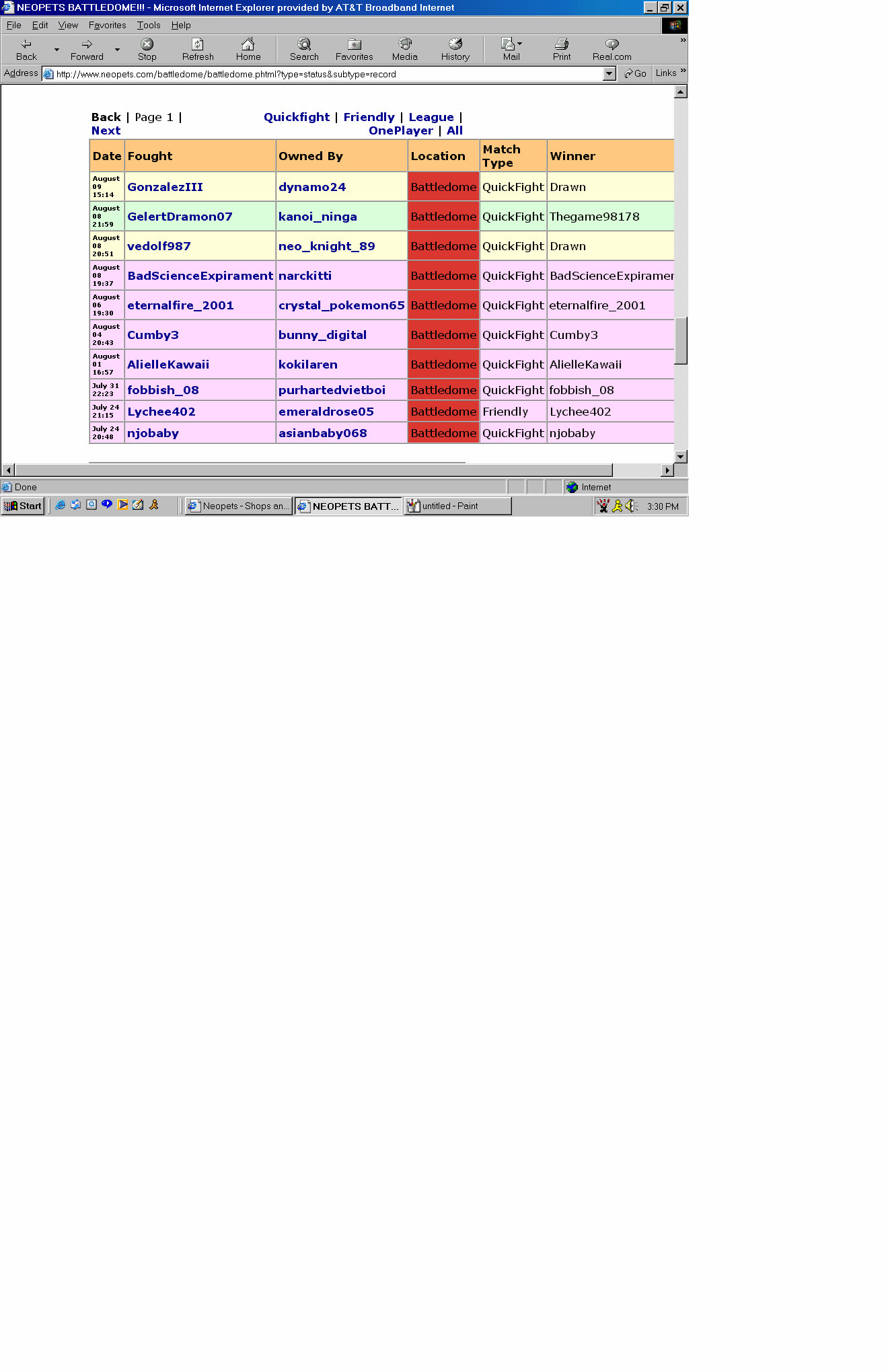Show All battle records
Image resolution: width=888 pixels, height=1372 pixels.
click(x=455, y=130)
